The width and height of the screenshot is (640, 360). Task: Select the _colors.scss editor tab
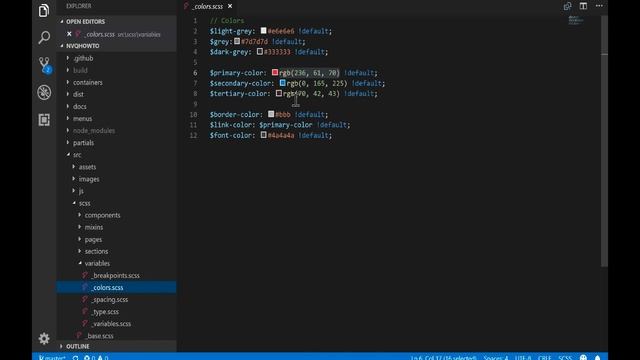208,7
